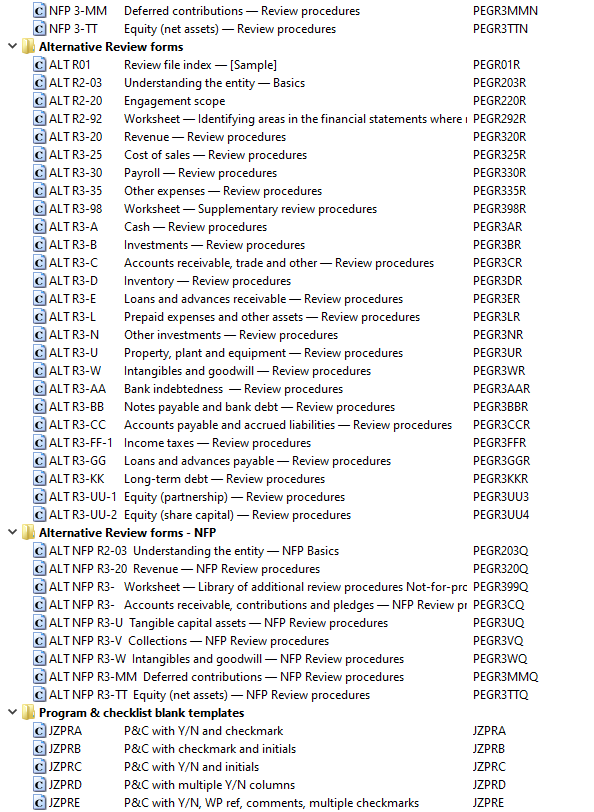
Task: Click the document icon for JZPRA template
Action: 39,731
